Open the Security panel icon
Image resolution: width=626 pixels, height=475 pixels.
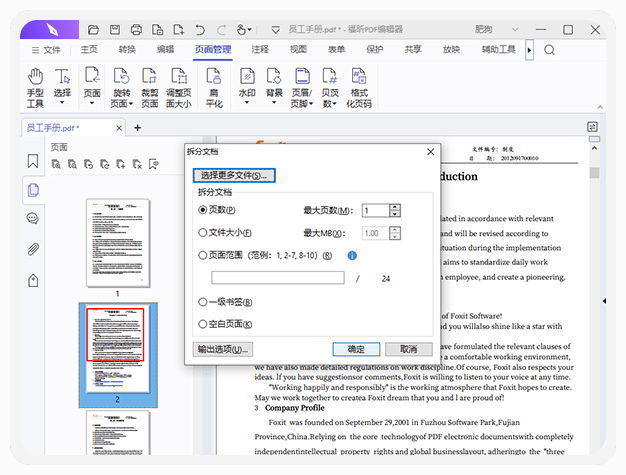coord(33,280)
